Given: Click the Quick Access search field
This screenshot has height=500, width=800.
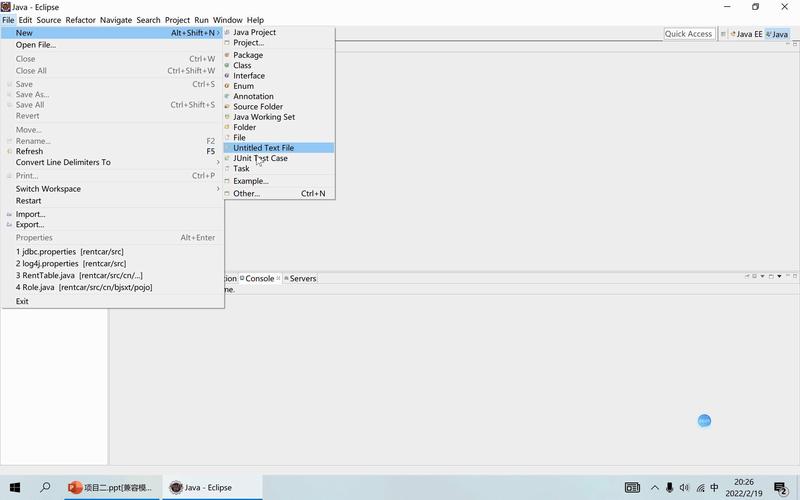Looking at the screenshot, I should click(x=688, y=34).
